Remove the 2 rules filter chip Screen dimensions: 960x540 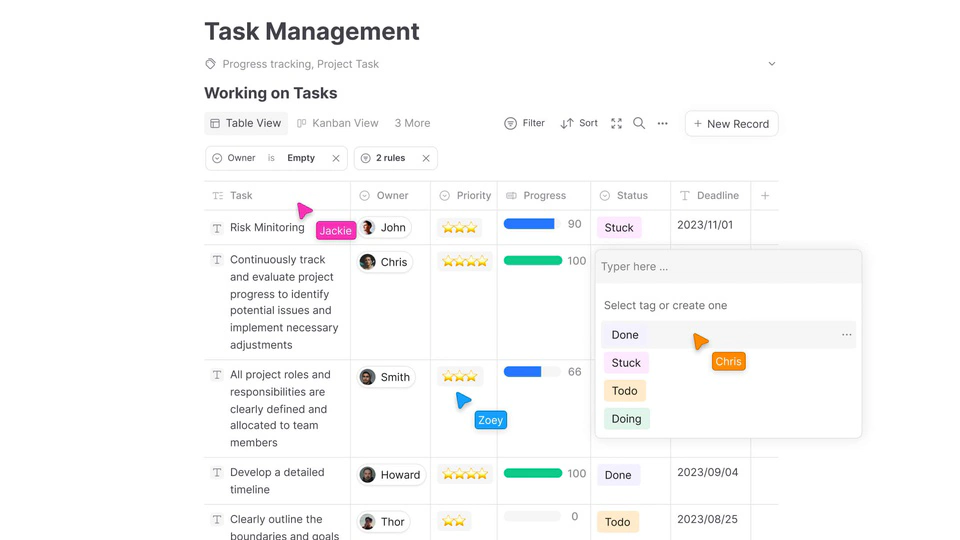(426, 158)
